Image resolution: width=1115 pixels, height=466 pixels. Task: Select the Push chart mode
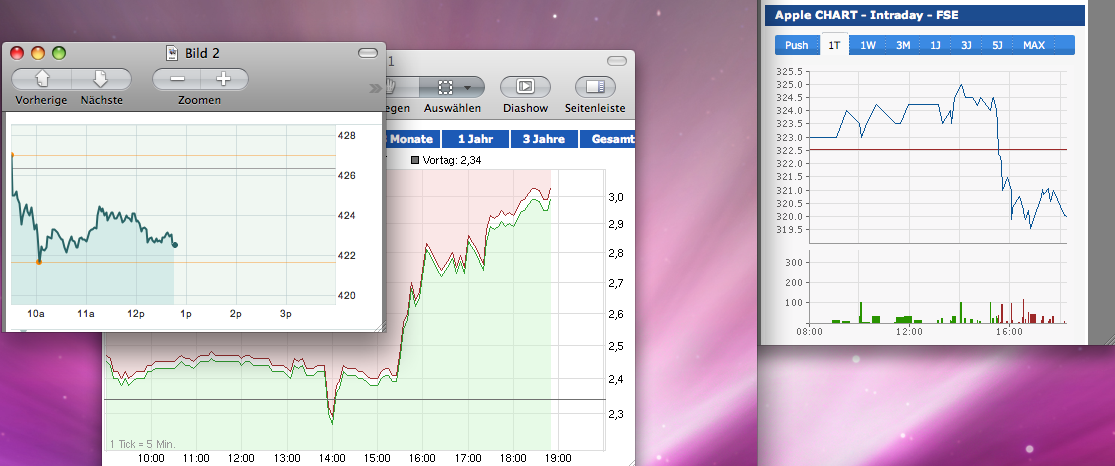[x=796, y=45]
